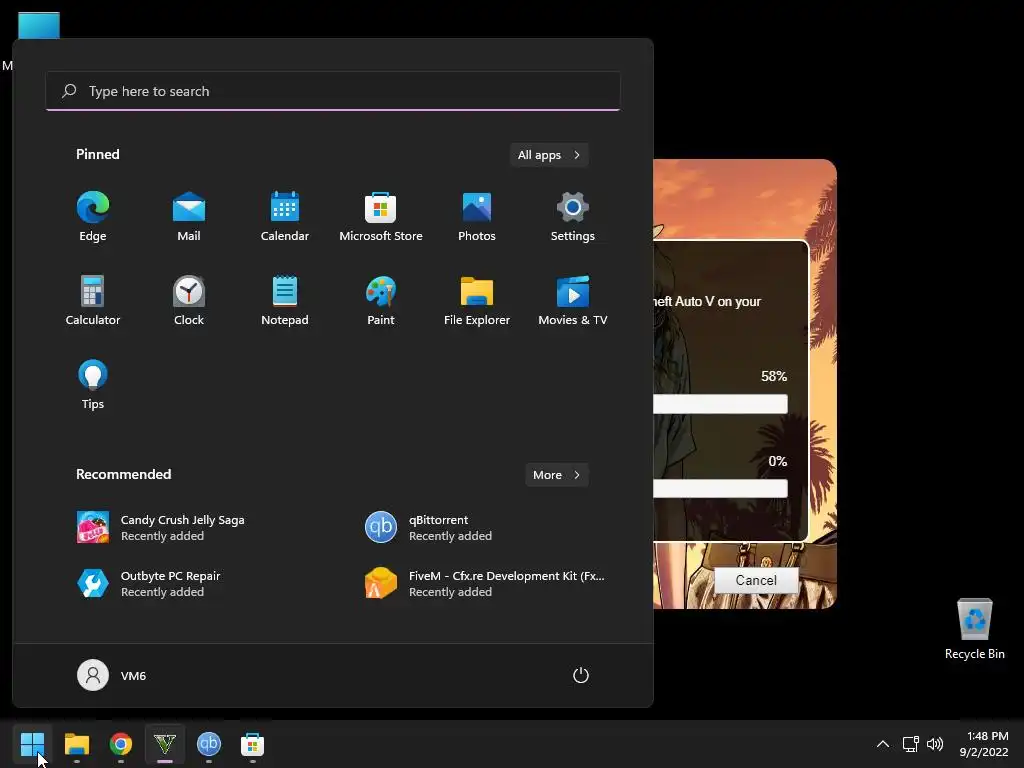Click the 0% installer progress bar
The image size is (1024, 768).
point(720,488)
